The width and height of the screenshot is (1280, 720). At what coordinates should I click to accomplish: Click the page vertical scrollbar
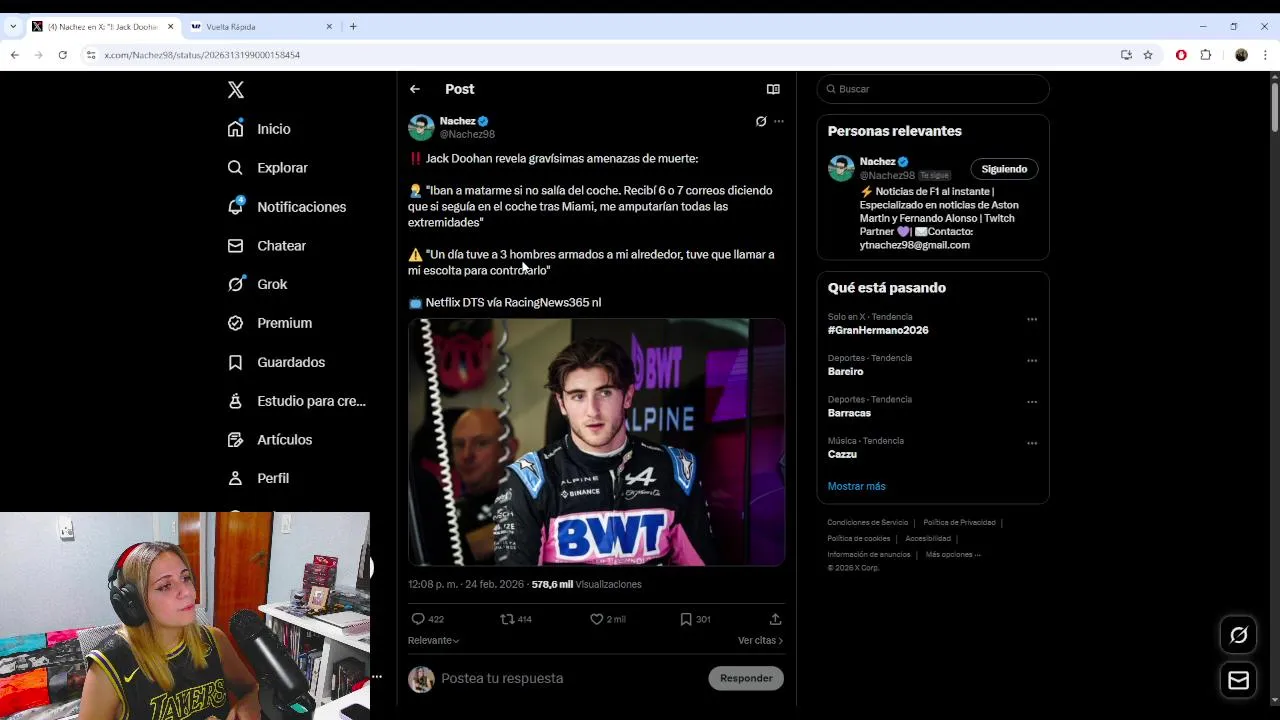click(x=1275, y=107)
